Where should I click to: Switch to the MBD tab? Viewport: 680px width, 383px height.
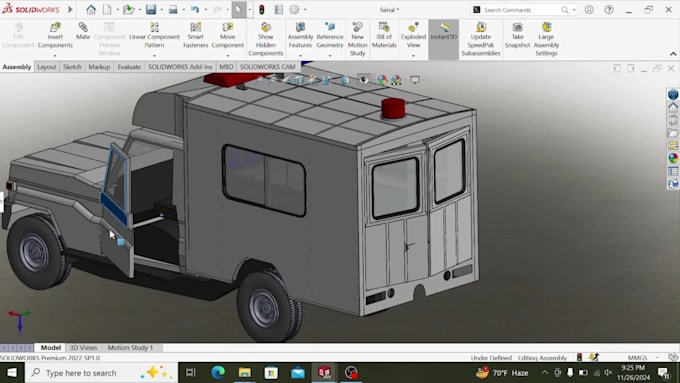coord(226,67)
